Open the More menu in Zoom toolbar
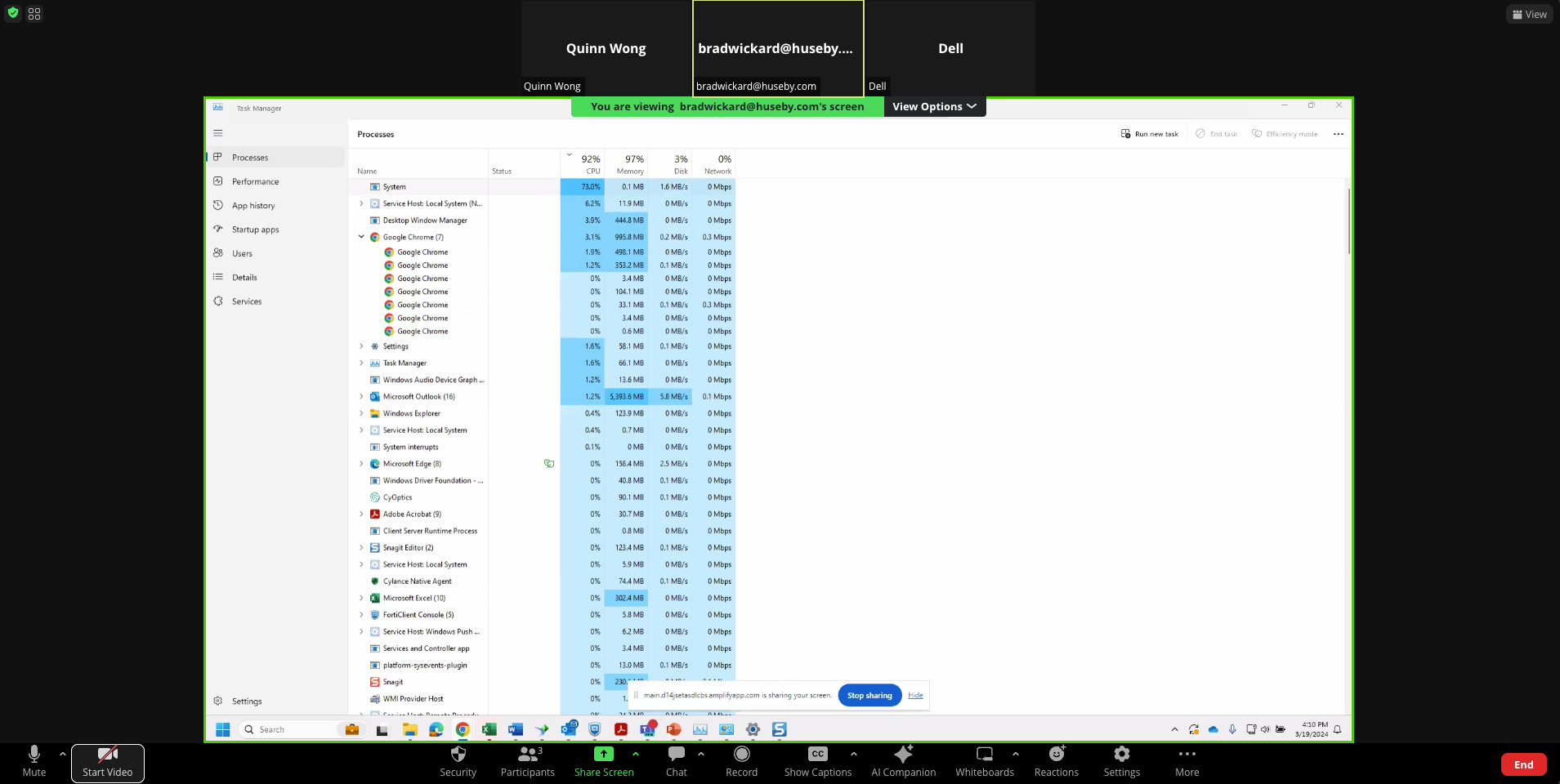The image size is (1560, 784). click(x=1187, y=762)
